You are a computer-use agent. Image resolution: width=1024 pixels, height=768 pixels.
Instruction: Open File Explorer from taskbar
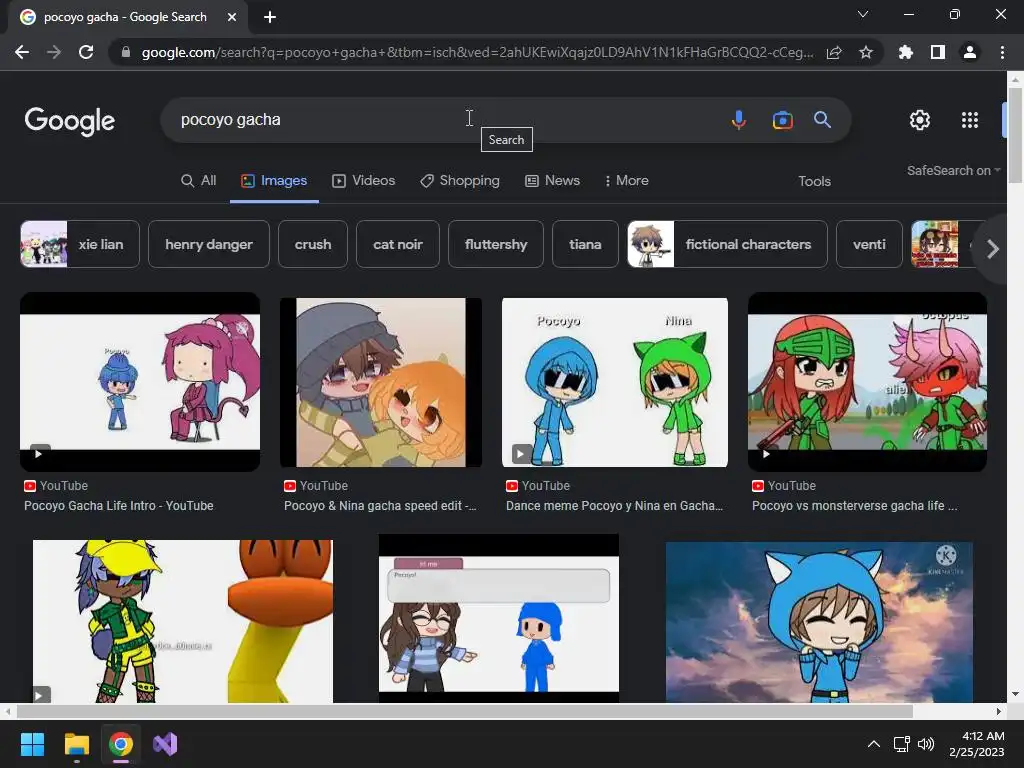pyautogui.click(x=76, y=744)
